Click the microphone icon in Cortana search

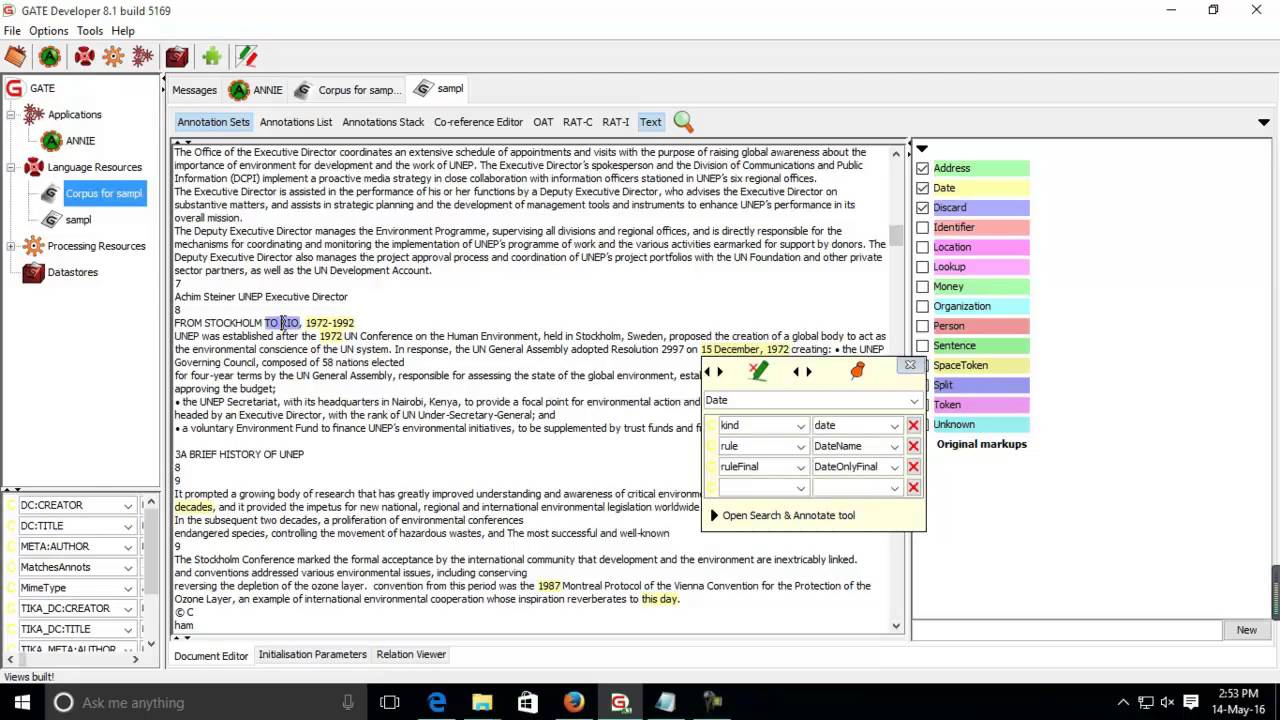pyautogui.click(x=348, y=702)
